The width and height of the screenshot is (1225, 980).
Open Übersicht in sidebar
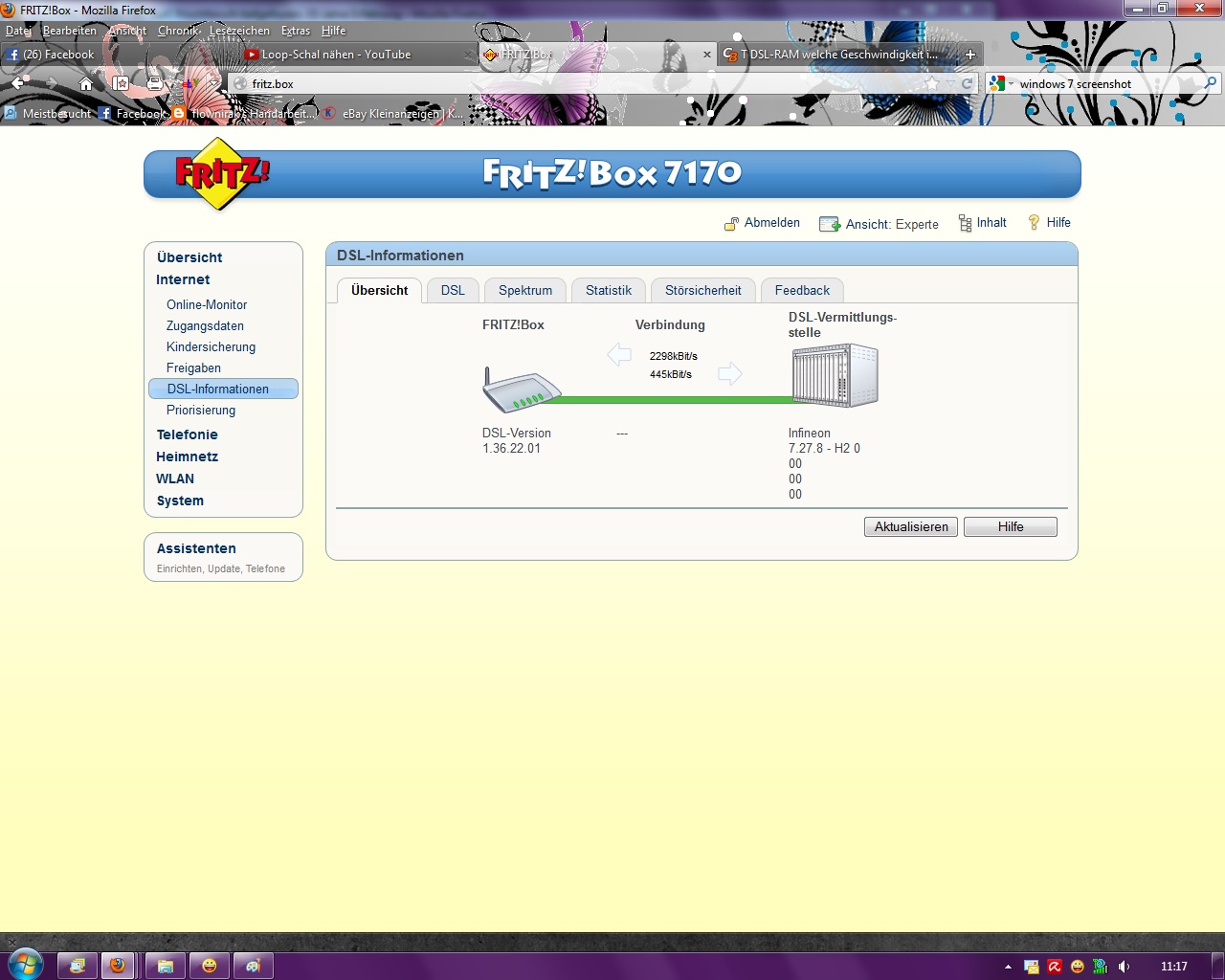click(189, 257)
